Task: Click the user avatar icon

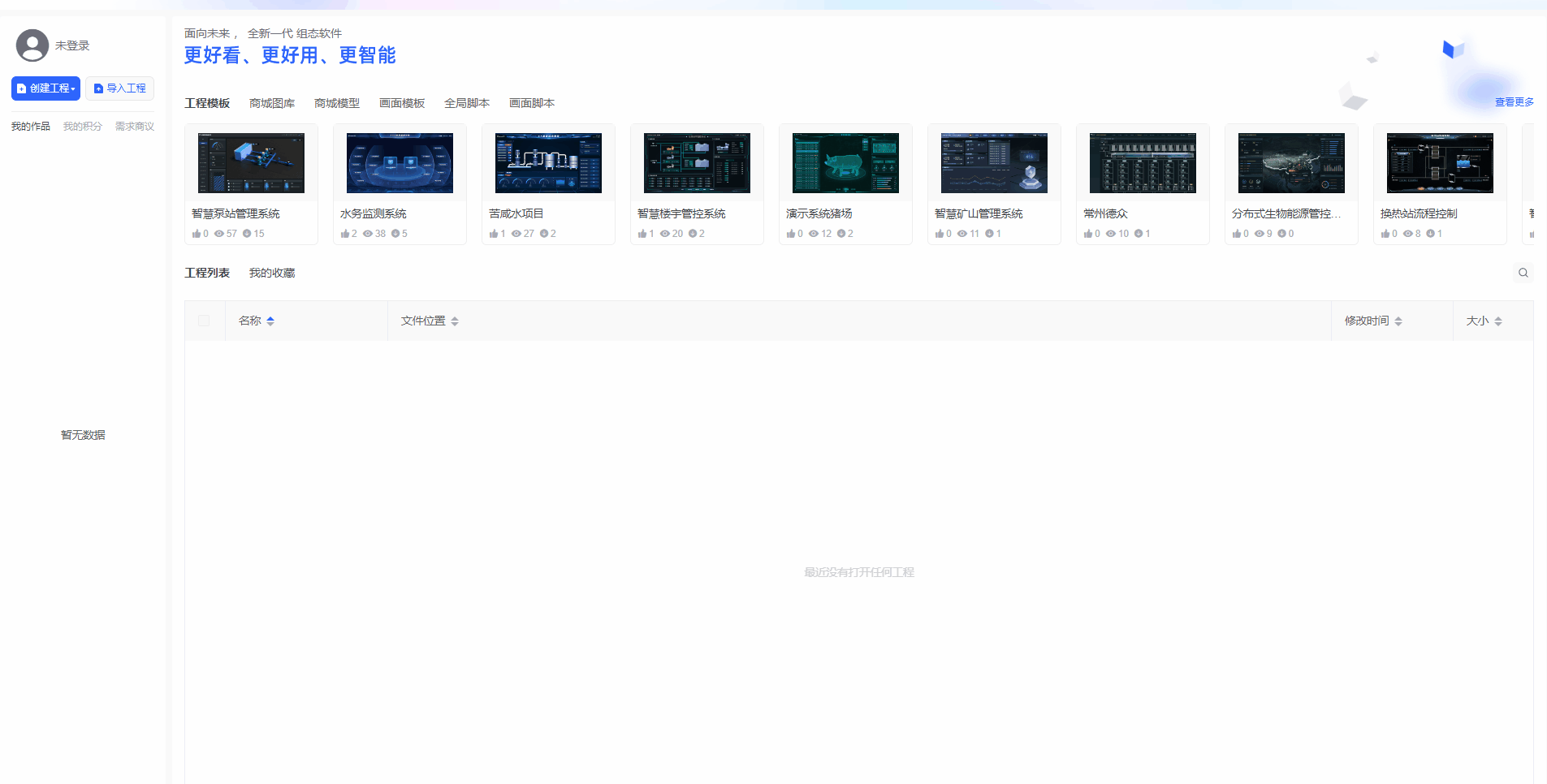Action: click(32, 45)
